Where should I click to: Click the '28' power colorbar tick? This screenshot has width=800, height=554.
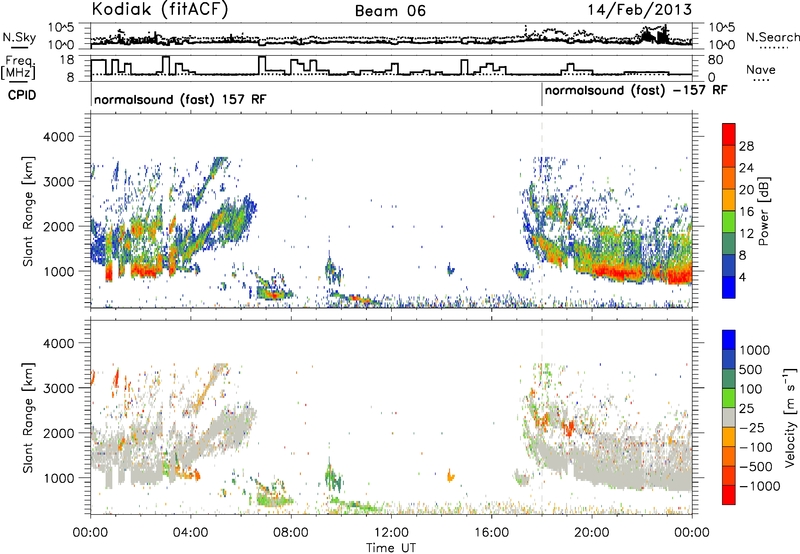tap(746, 146)
